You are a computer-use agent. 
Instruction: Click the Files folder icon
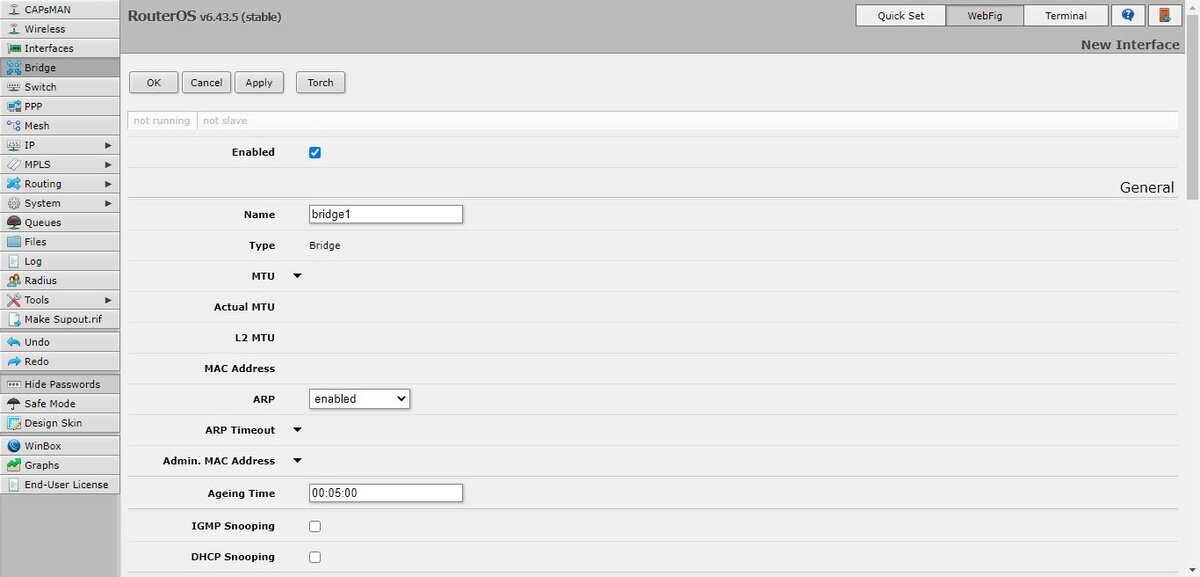coord(14,242)
